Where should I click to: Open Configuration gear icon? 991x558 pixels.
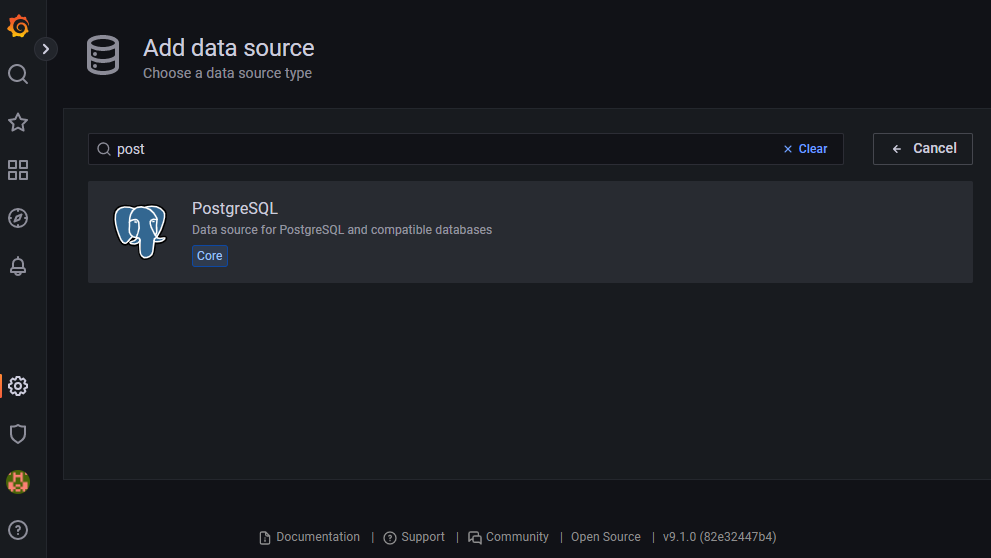tap(18, 386)
